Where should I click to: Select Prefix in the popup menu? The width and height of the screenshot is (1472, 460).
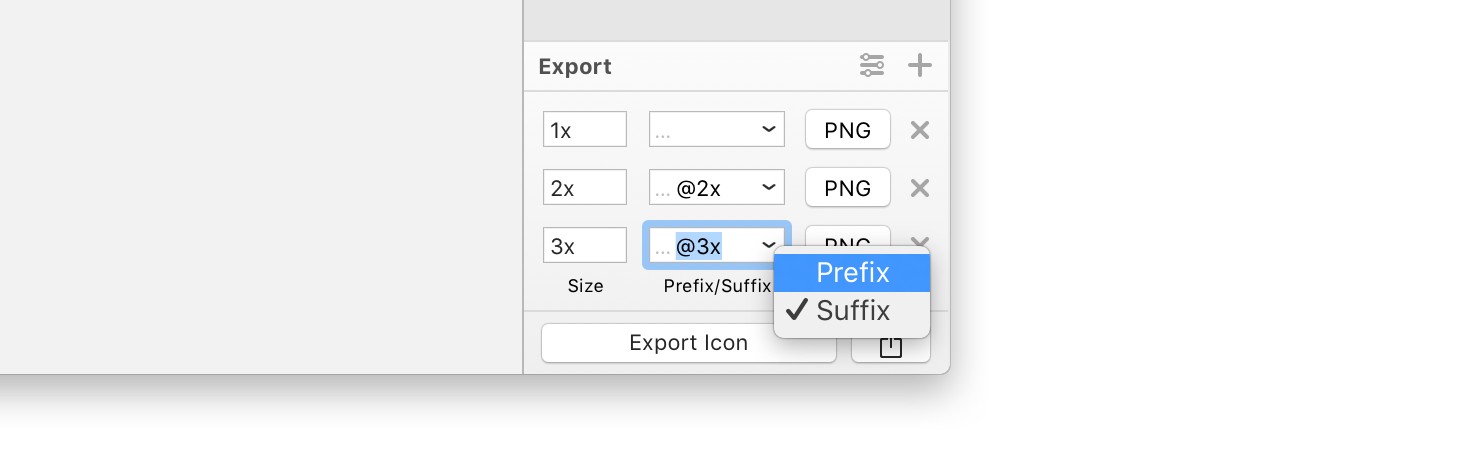(852, 272)
